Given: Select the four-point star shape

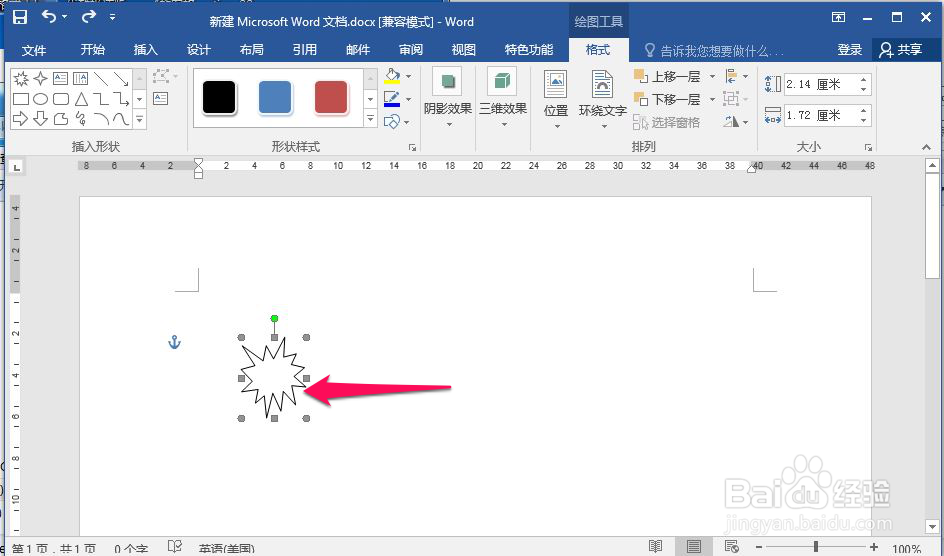Looking at the screenshot, I should [40, 78].
